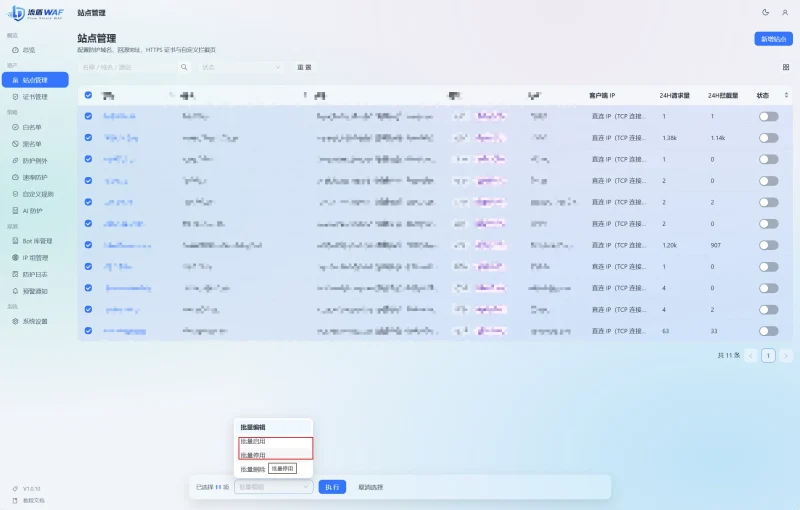Open 黑名单 via its blocked-circle icon
The width and height of the screenshot is (800, 510).
coord(15,144)
